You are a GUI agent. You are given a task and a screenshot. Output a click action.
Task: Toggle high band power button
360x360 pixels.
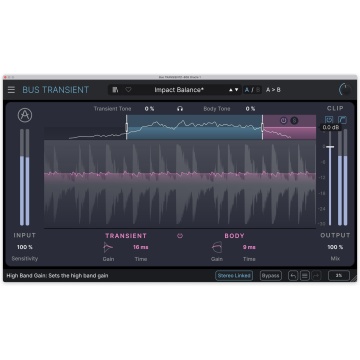[x=284, y=121]
